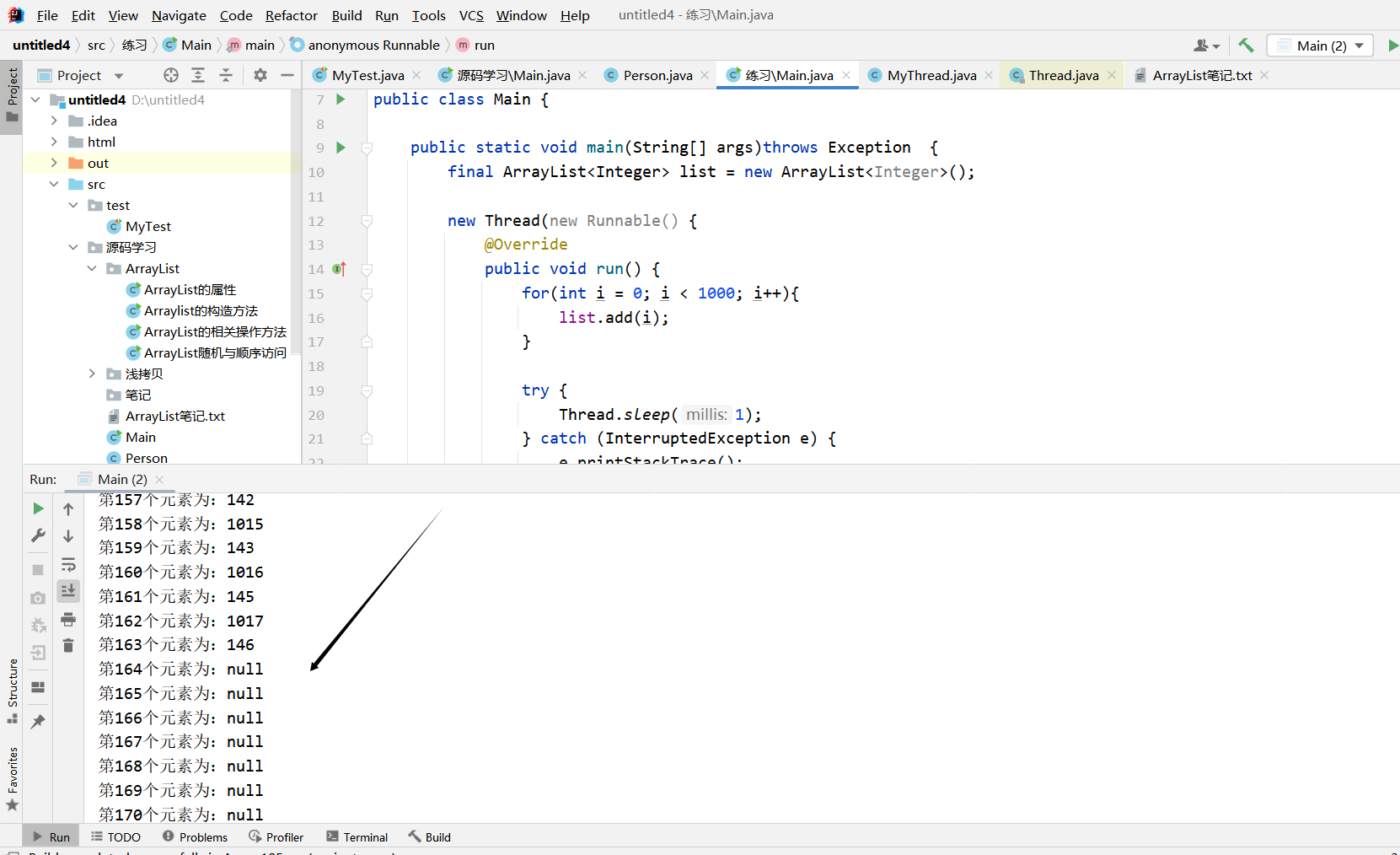Open Project panel settings gear
Image resolution: width=1400 pixels, height=855 pixels.
pyautogui.click(x=260, y=75)
